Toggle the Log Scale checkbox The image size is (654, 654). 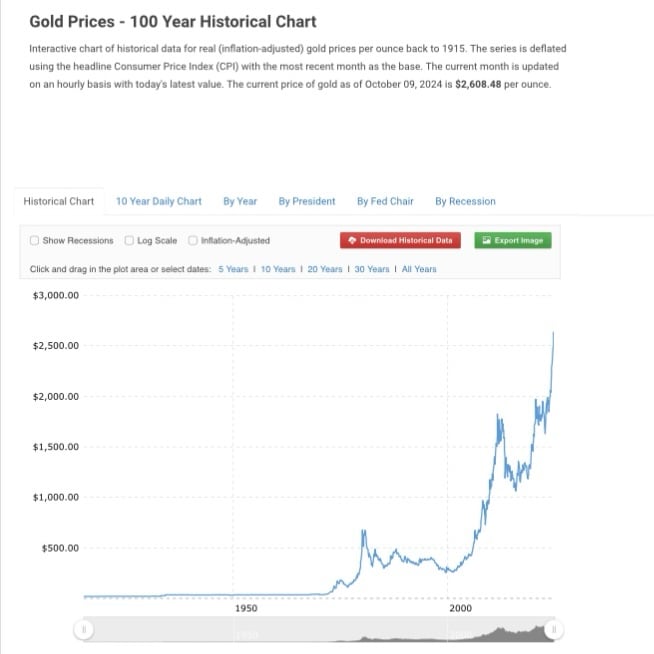[129, 240]
